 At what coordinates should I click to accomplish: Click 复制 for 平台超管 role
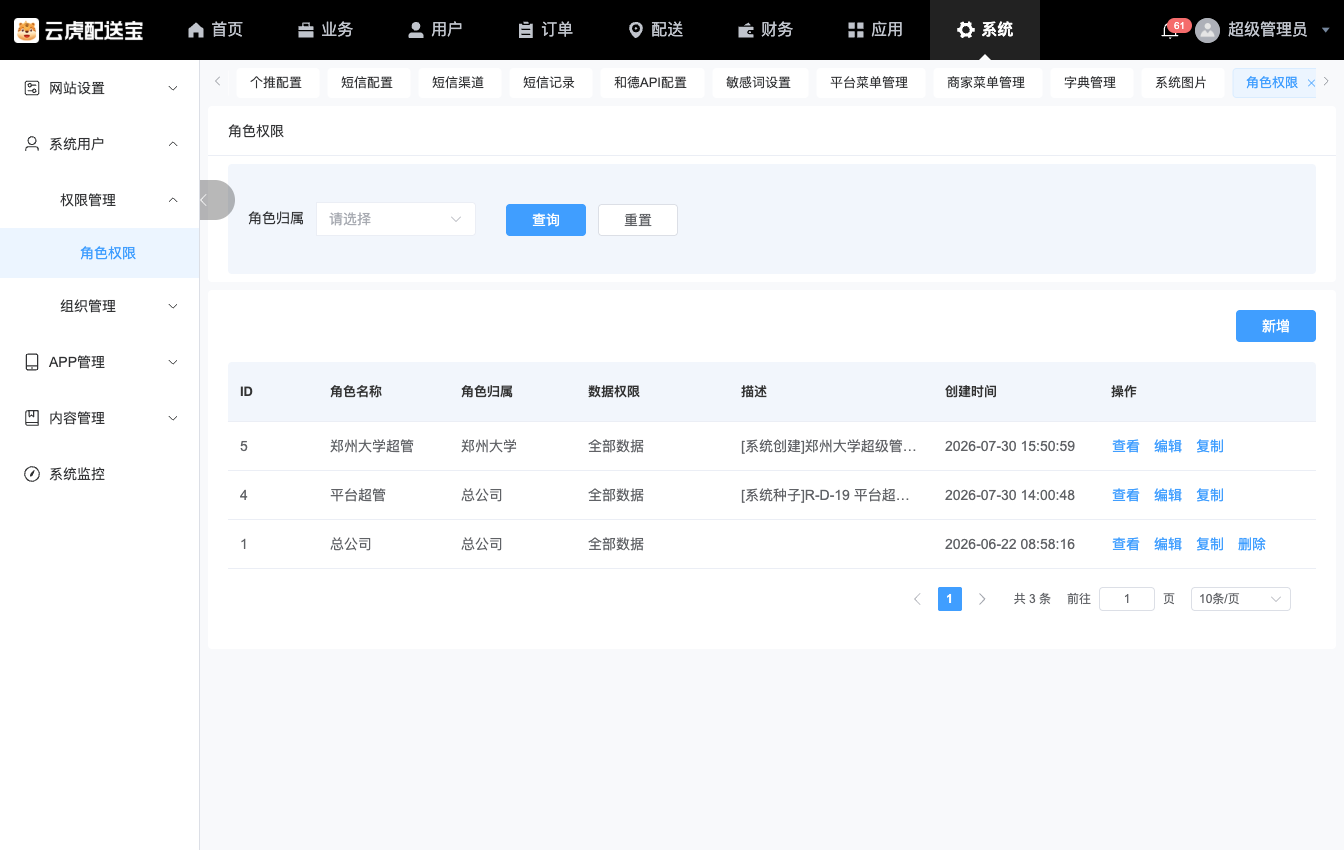pyautogui.click(x=1210, y=495)
